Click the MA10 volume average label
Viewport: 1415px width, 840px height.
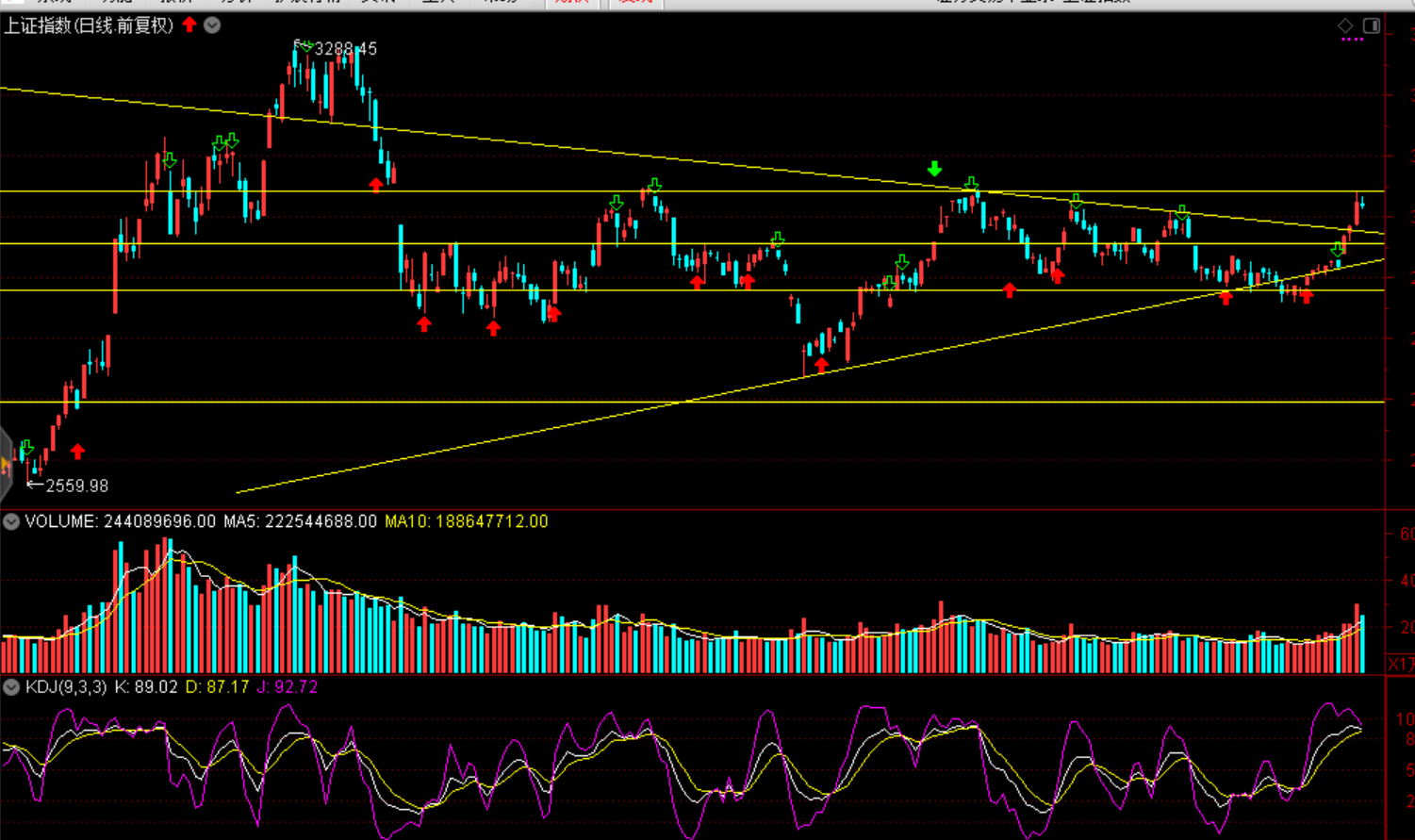click(x=466, y=521)
